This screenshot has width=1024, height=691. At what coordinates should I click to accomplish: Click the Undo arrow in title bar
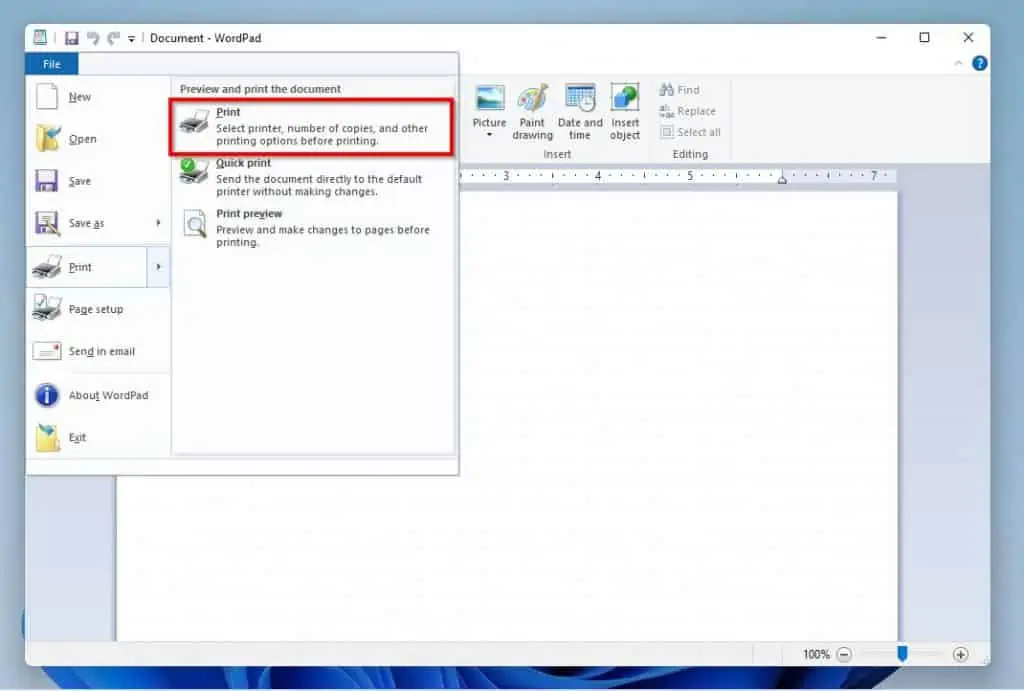93,38
